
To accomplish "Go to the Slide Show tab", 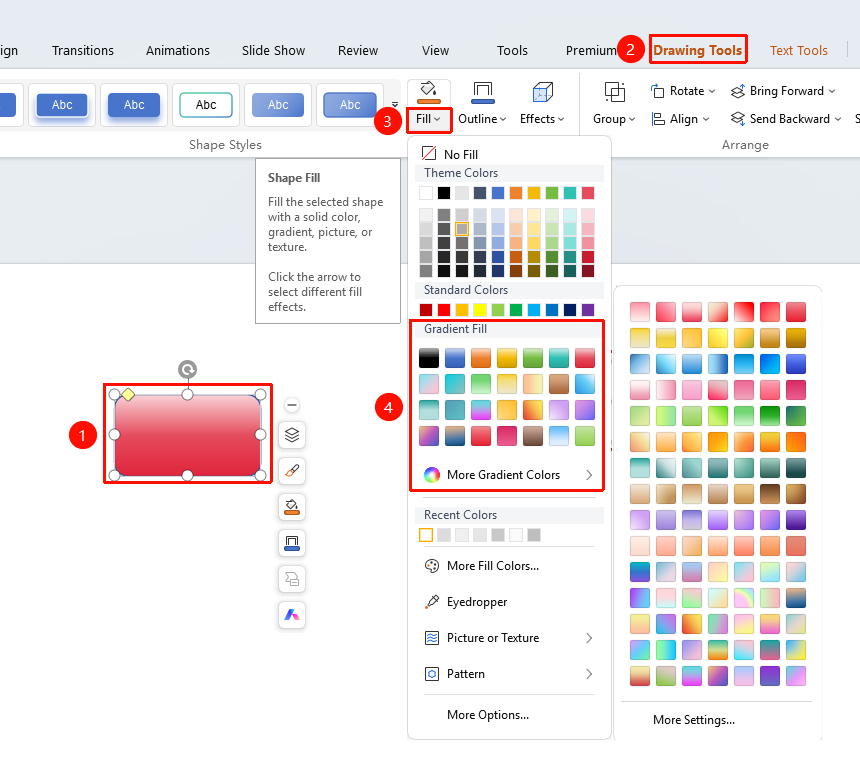I will pyautogui.click(x=273, y=50).
